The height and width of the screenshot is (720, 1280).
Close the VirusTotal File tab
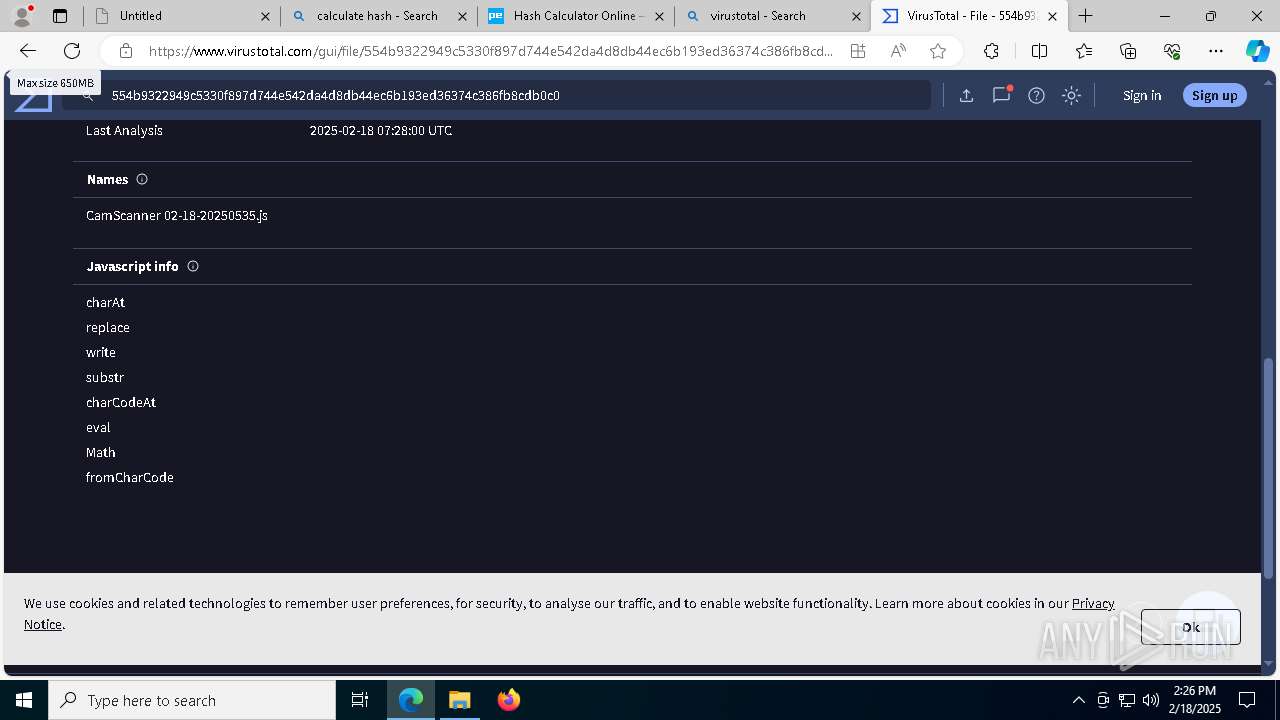pyautogui.click(x=1052, y=16)
